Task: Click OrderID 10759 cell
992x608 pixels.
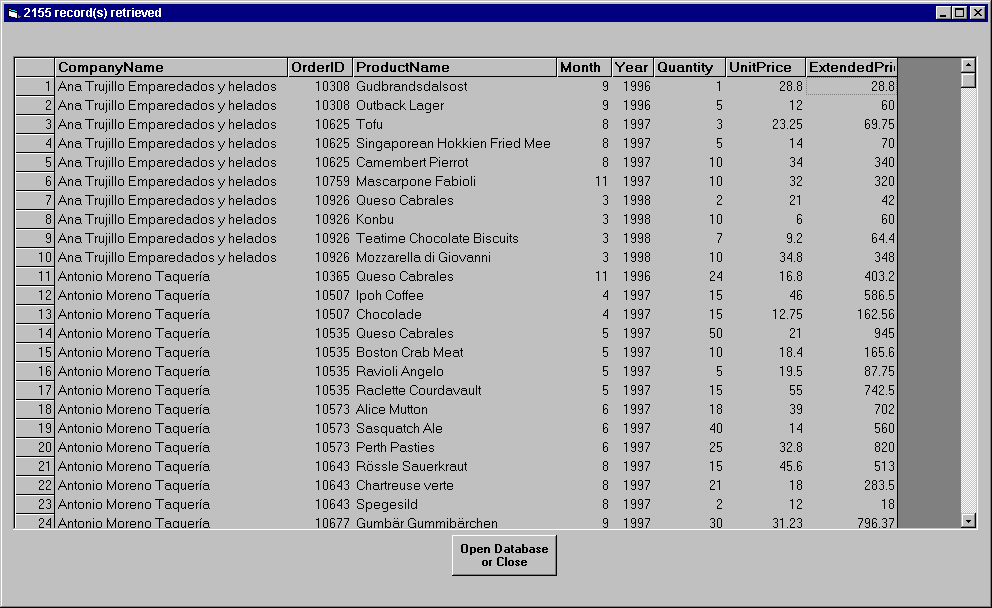Action: [319, 182]
